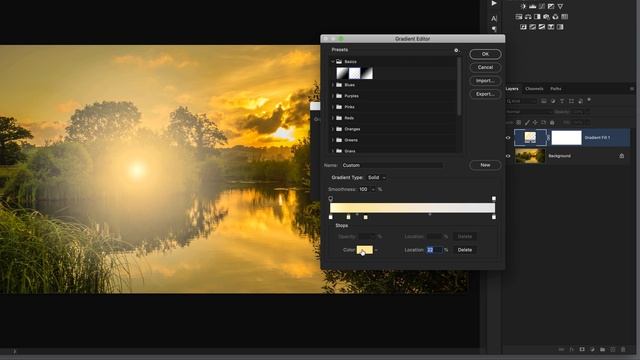
Task: Select the Layers tab
Action: click(x=512, y=89)
